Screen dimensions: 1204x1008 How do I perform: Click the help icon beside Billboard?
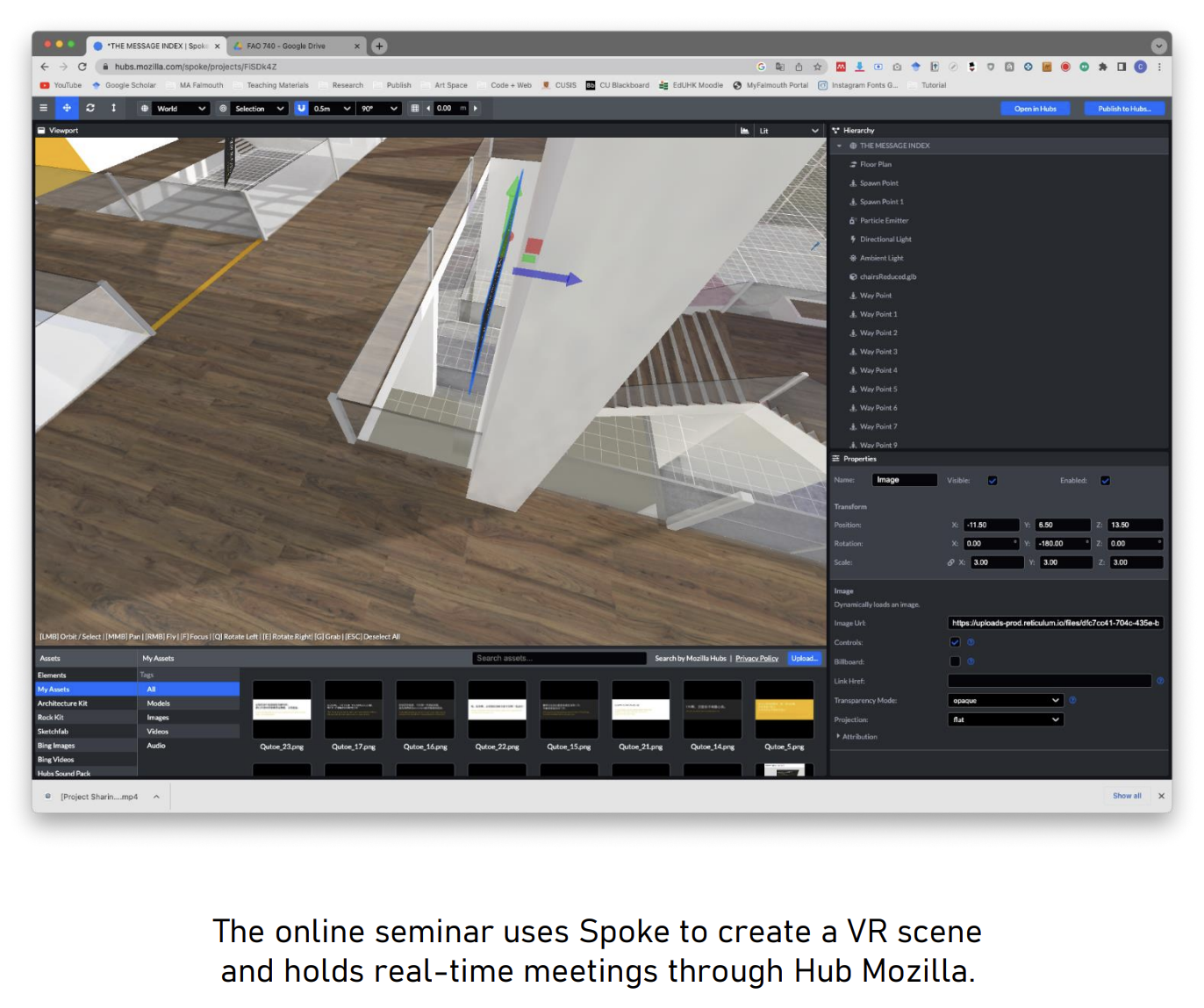[971, 661]
